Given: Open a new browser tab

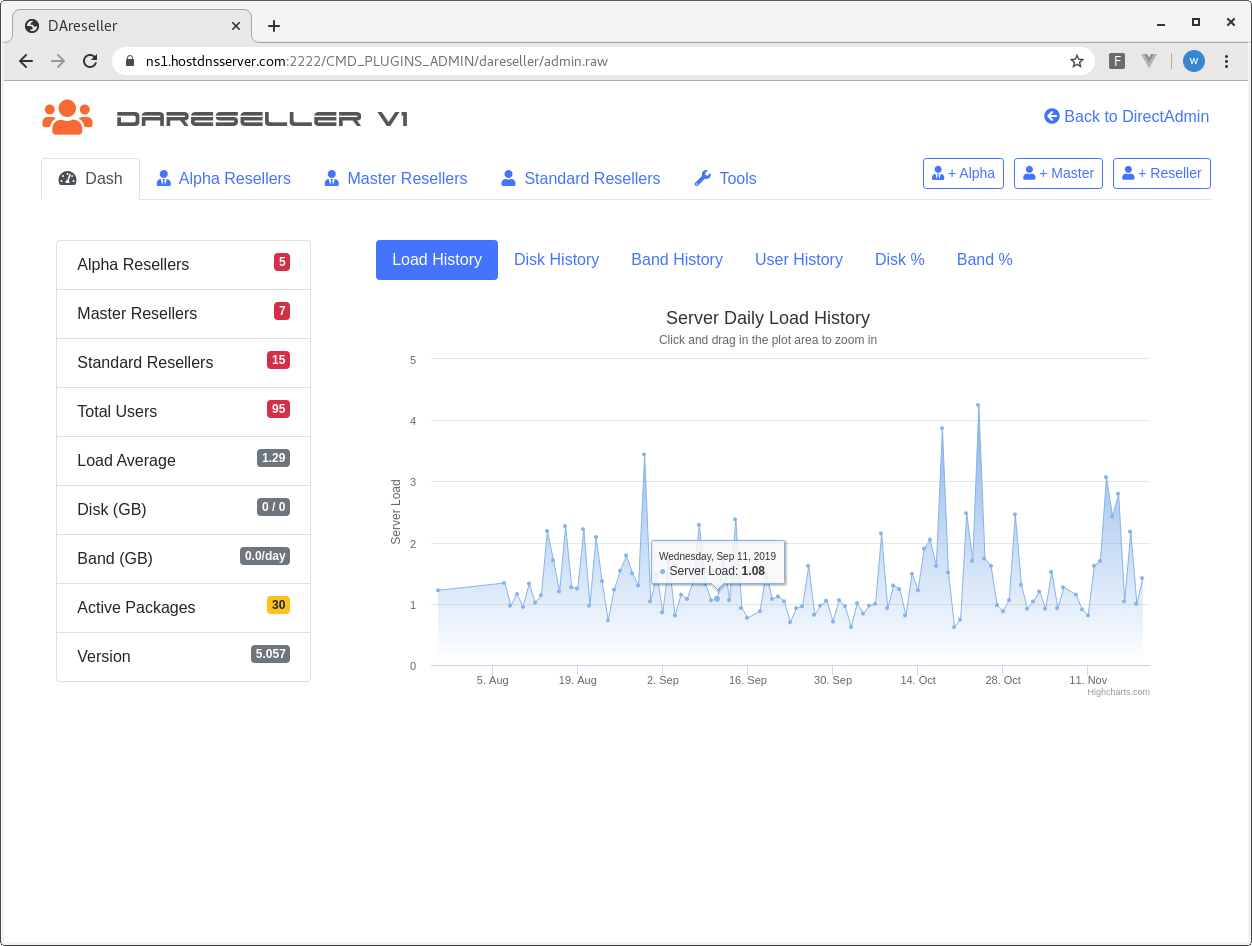Looking at the screenshot, I should tap(274, 26).
